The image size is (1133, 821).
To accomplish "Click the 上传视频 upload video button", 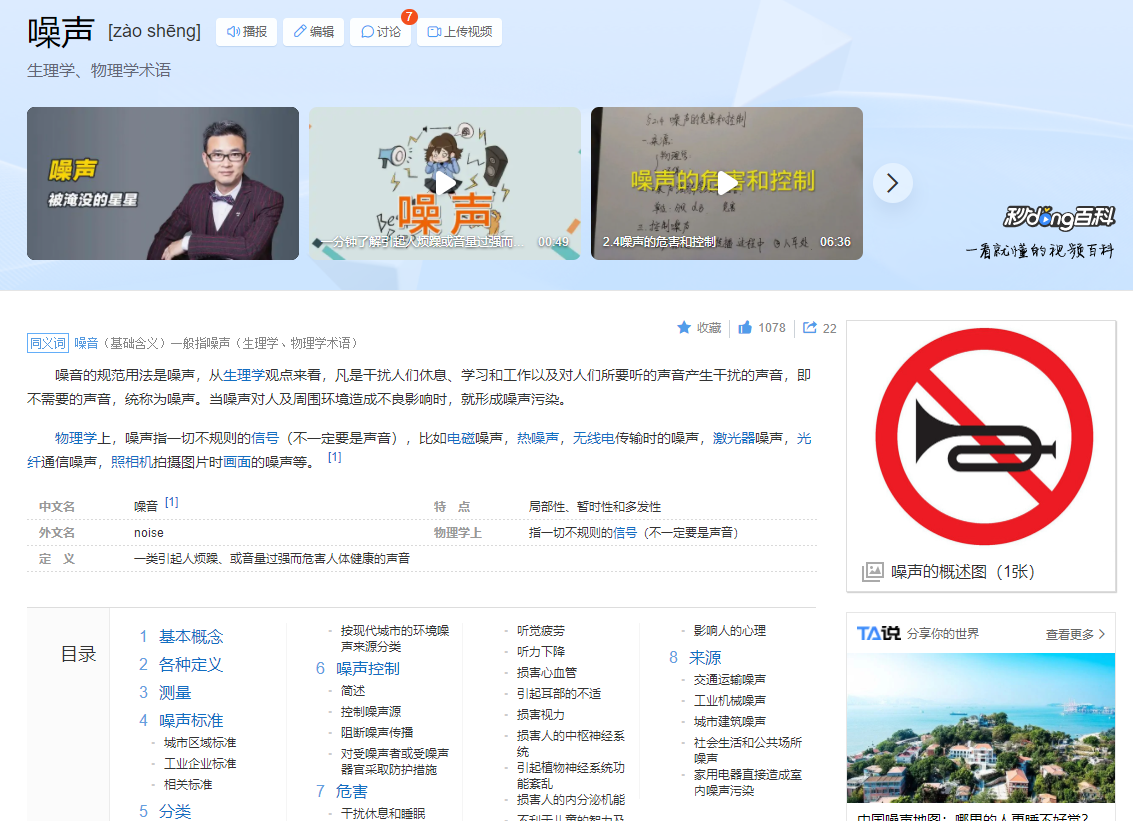I will click(460, 32).
